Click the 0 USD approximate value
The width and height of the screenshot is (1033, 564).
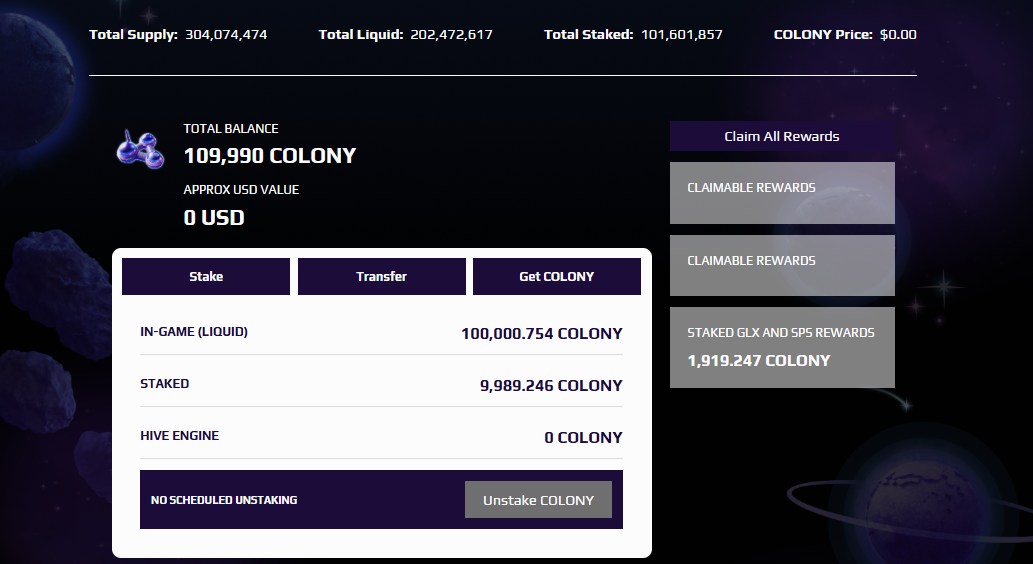tap(214, 217)
